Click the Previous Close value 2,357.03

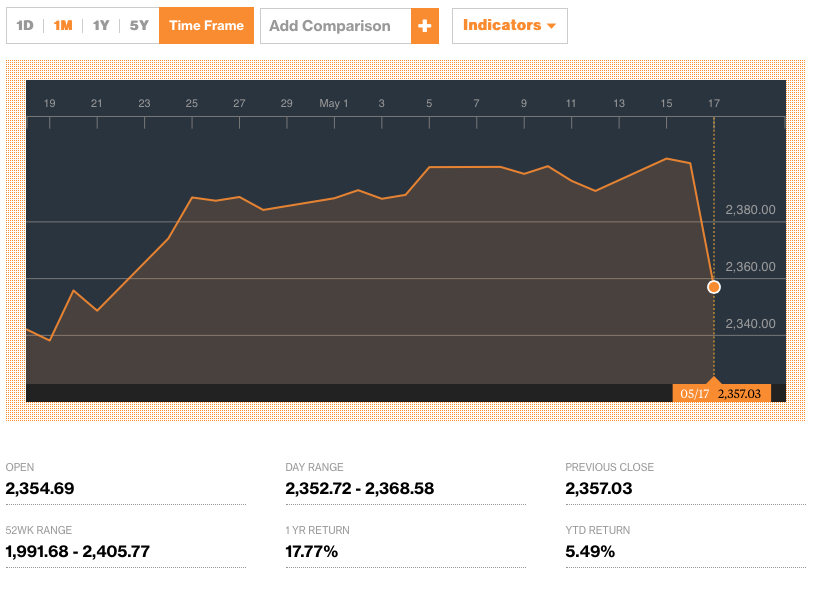pyautogui.click(x=599, y=489)
